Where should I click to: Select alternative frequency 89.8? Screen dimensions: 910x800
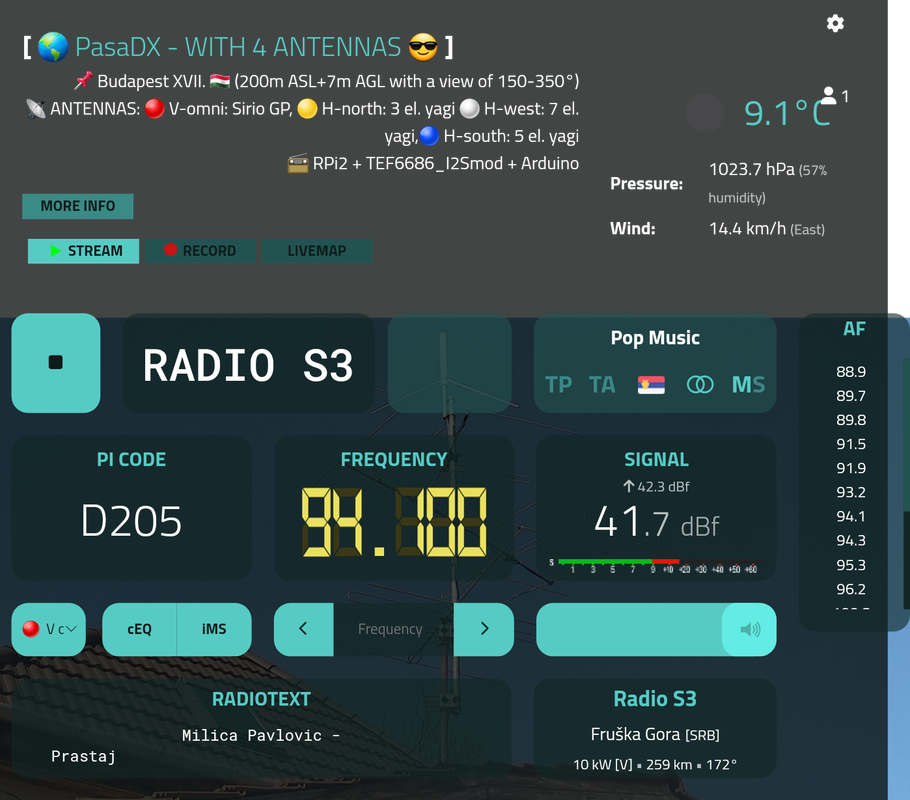pos(851,420)
